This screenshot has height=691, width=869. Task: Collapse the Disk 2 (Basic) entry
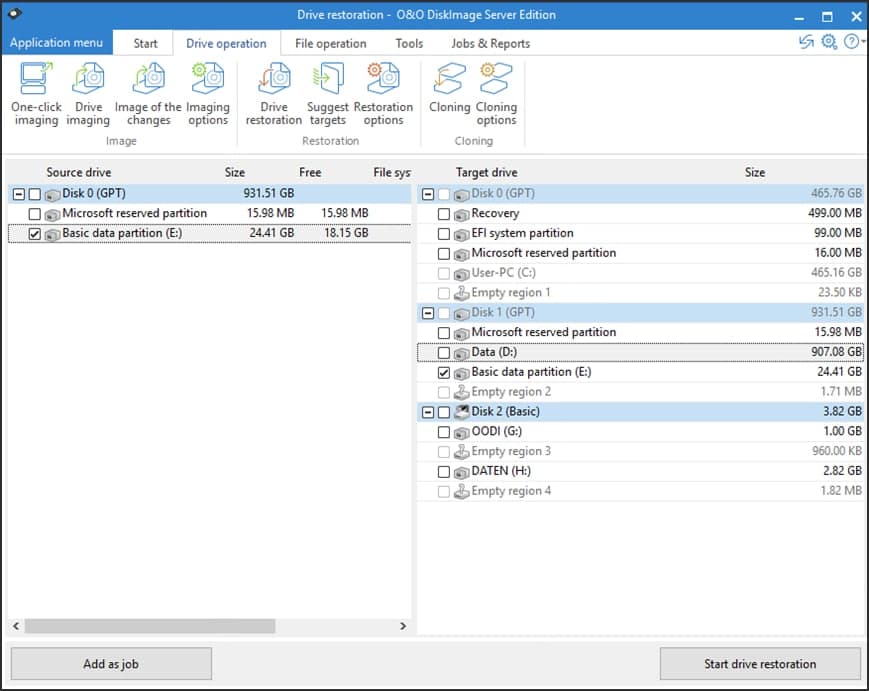coord(428,411)
